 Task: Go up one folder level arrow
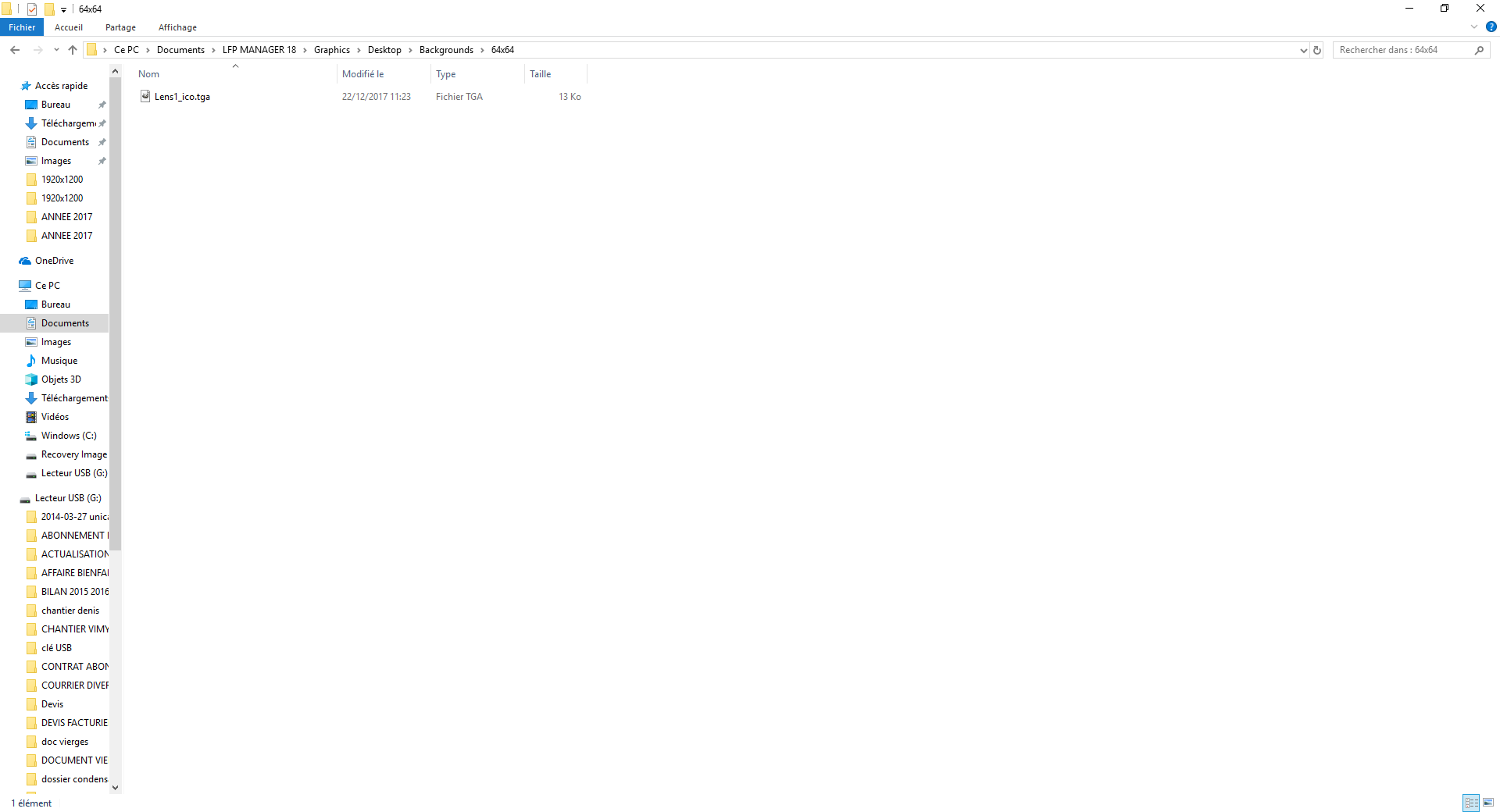[73, 50]
